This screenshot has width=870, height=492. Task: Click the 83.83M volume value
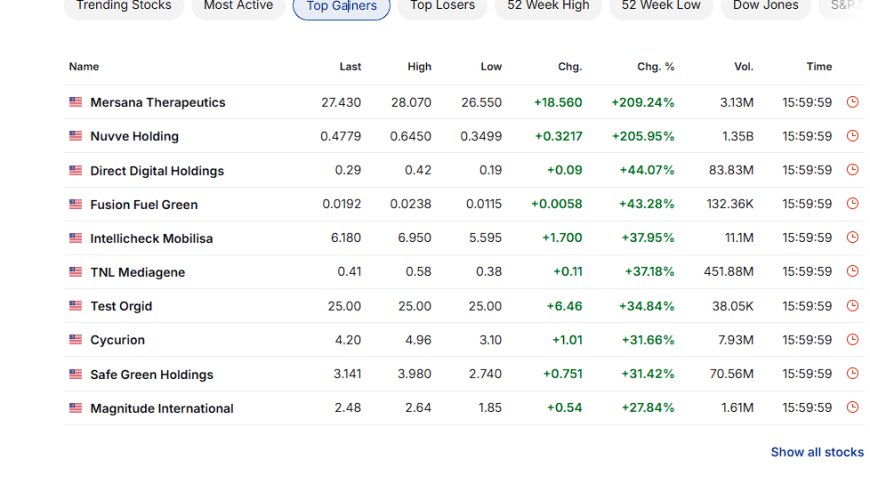(x=731, y=170)
